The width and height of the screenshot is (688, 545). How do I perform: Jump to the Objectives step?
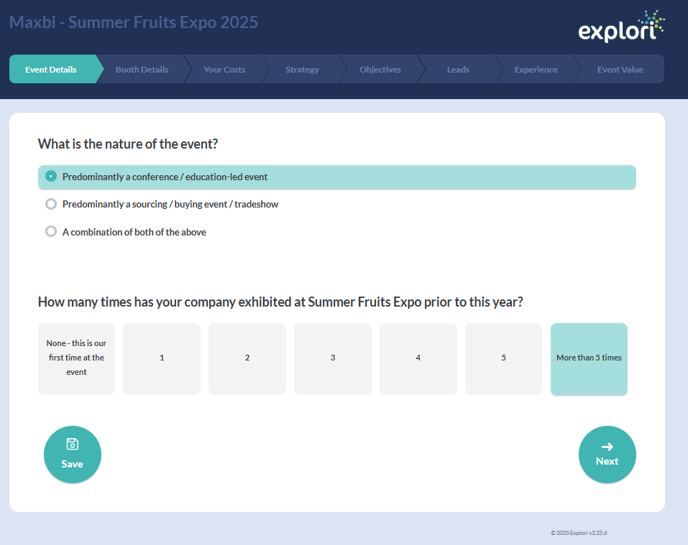coord(380,69)
